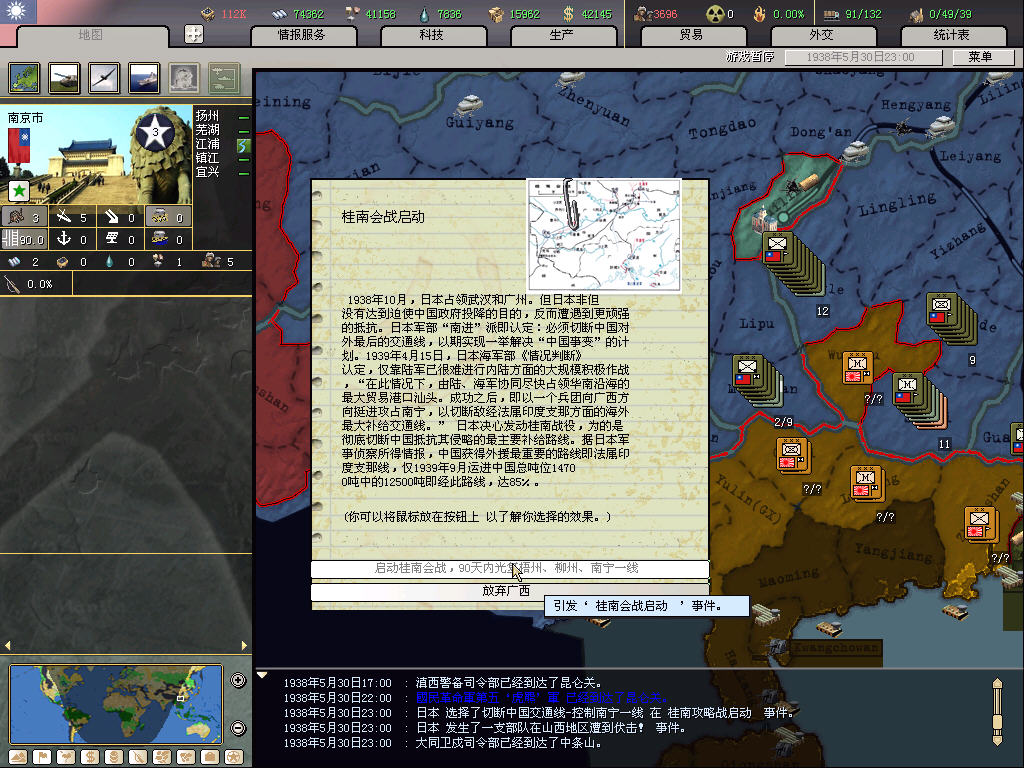
Task: Open the naval units overview ship icon
Action: [x=144, y=78]
